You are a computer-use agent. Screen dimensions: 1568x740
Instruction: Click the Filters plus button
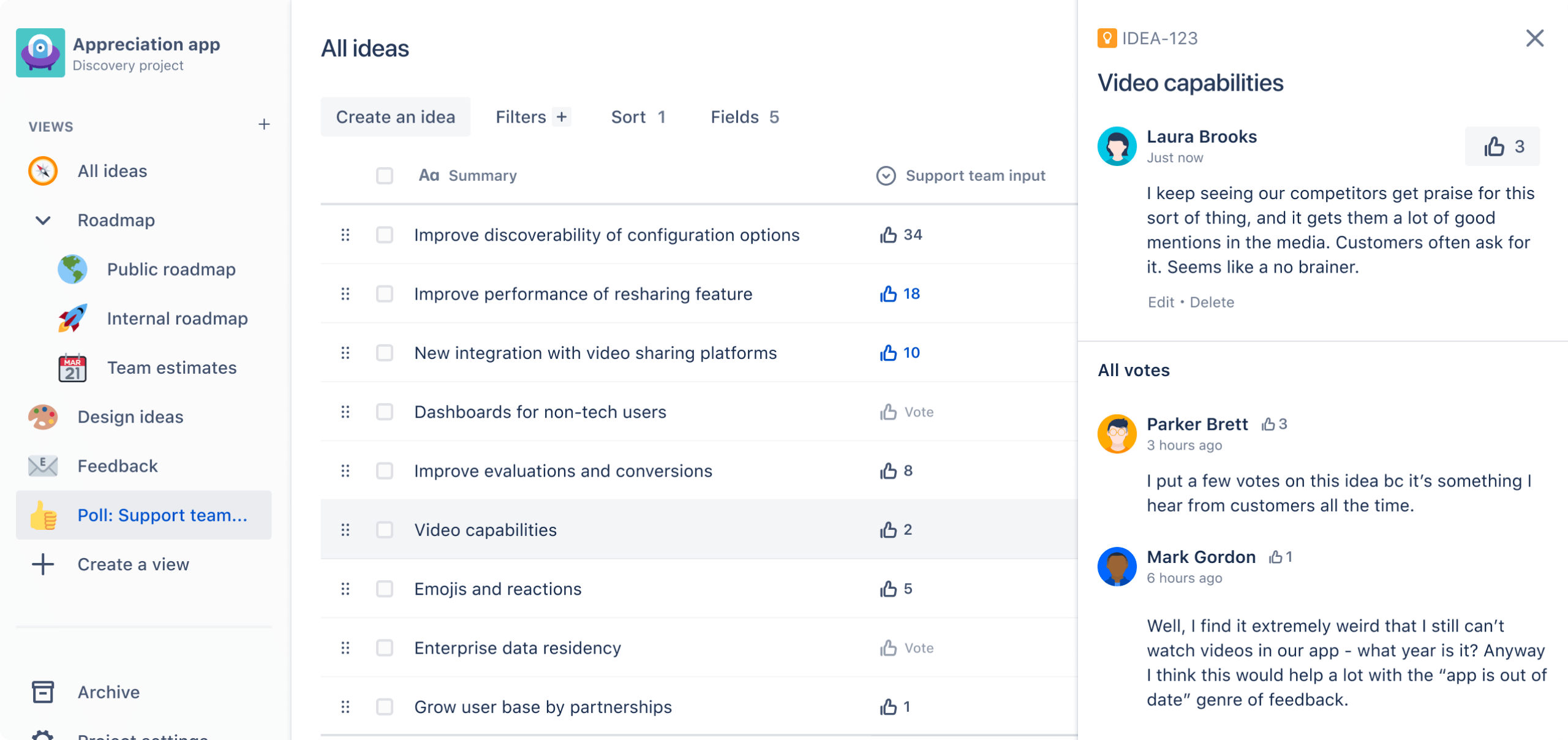561,117
